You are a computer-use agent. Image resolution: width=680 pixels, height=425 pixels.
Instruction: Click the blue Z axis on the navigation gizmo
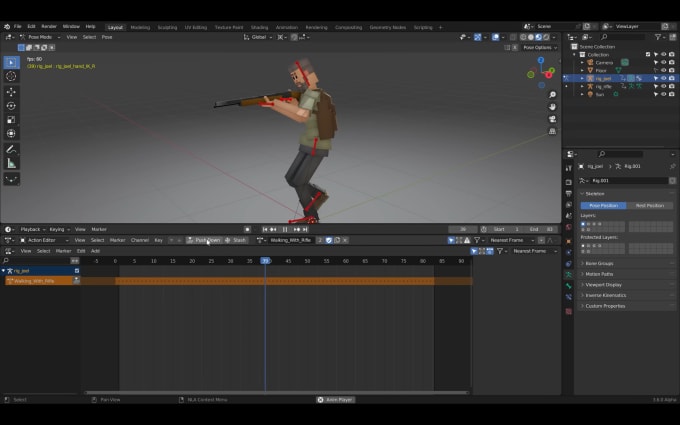coord(541,60)
